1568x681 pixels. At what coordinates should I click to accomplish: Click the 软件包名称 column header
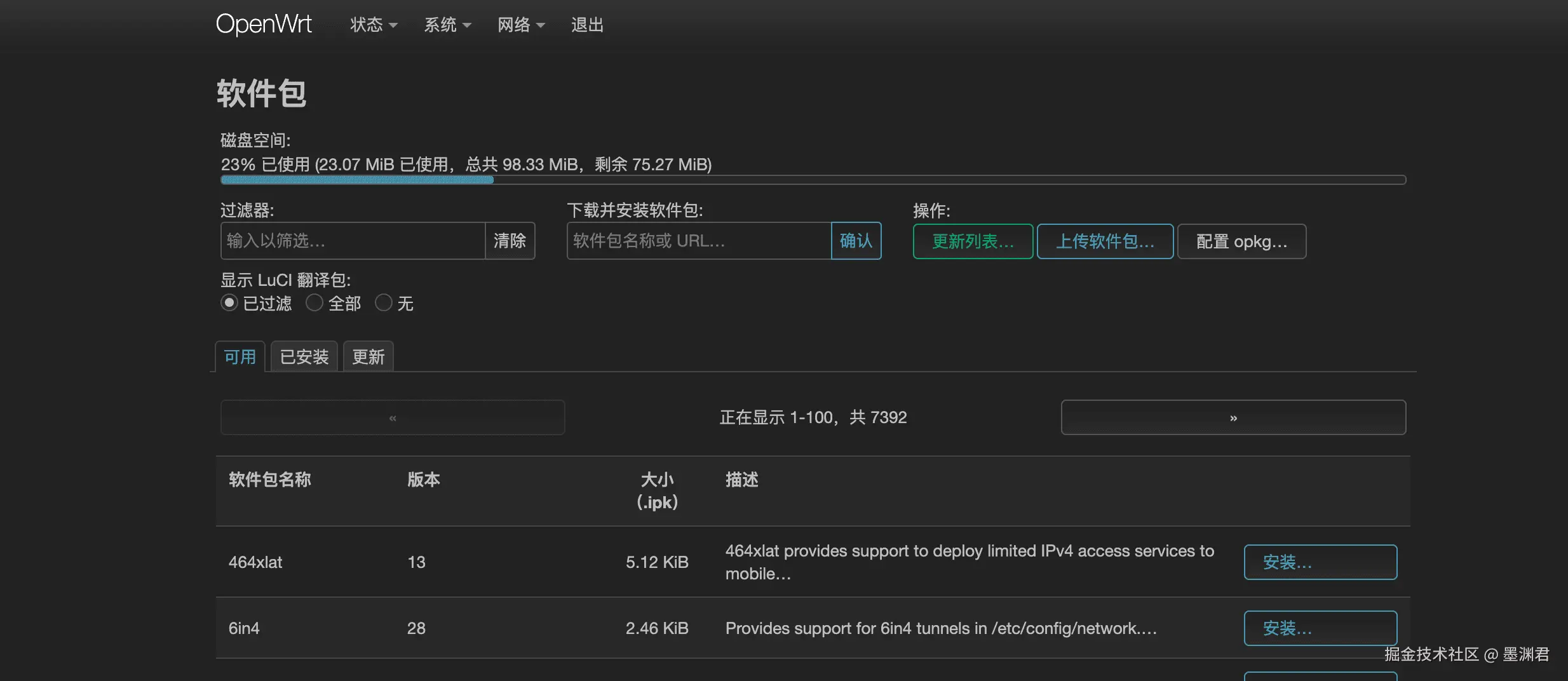tap(270, 480)
